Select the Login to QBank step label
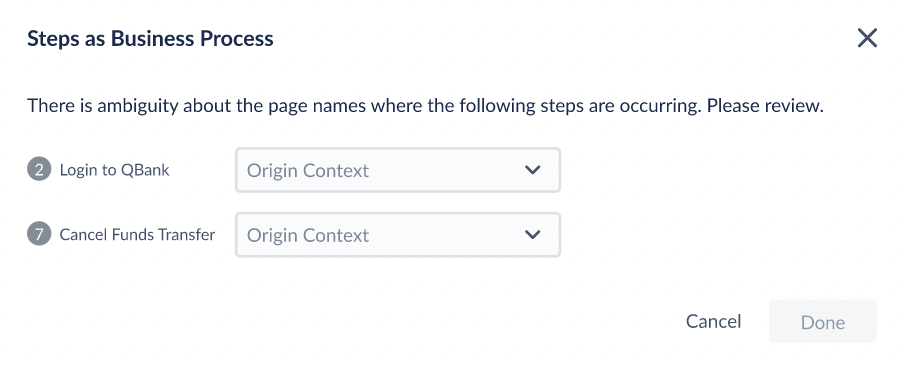This screenshot has width=906, height=372. click(x=114, y=170)
